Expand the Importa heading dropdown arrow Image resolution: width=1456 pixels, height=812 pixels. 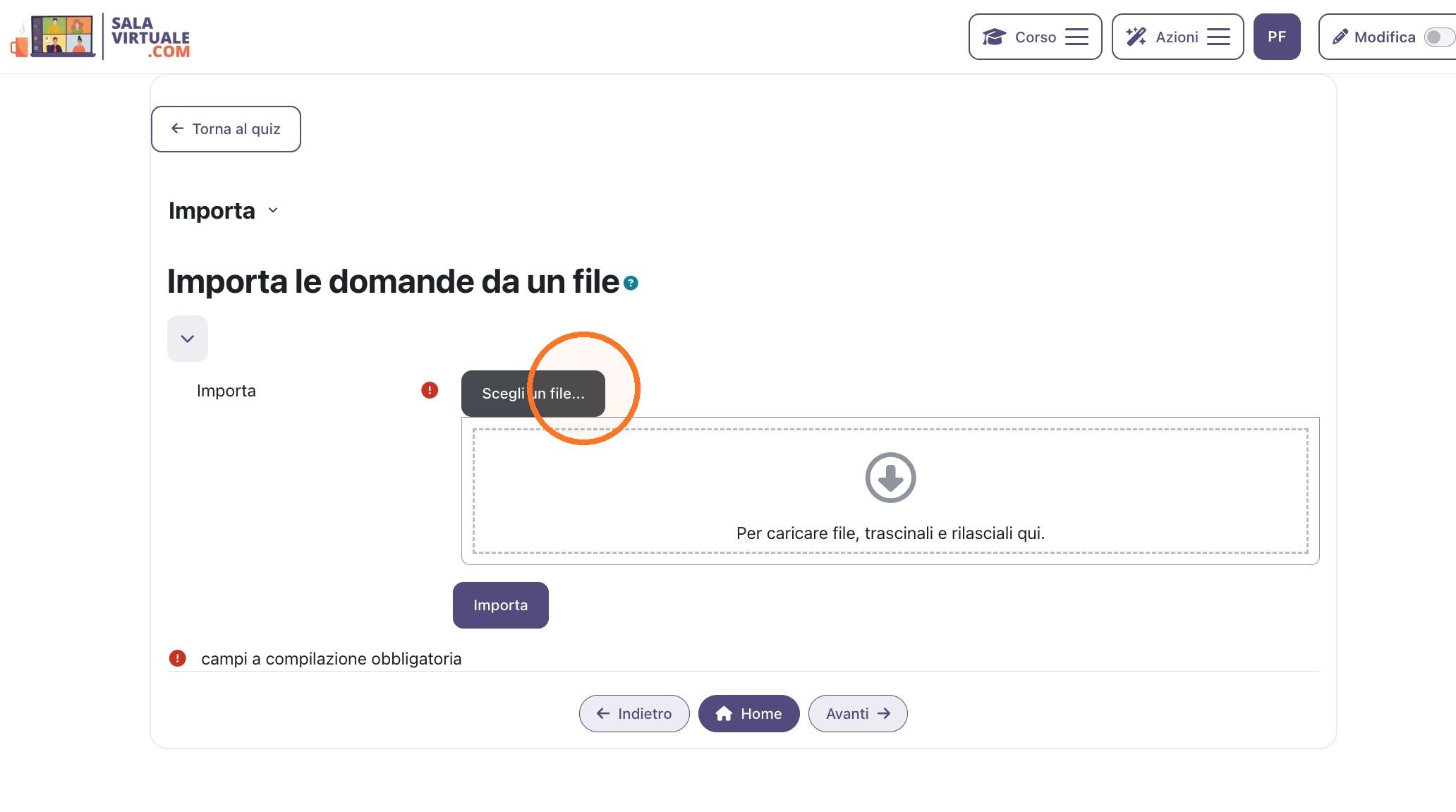click(x=273, y=210)
